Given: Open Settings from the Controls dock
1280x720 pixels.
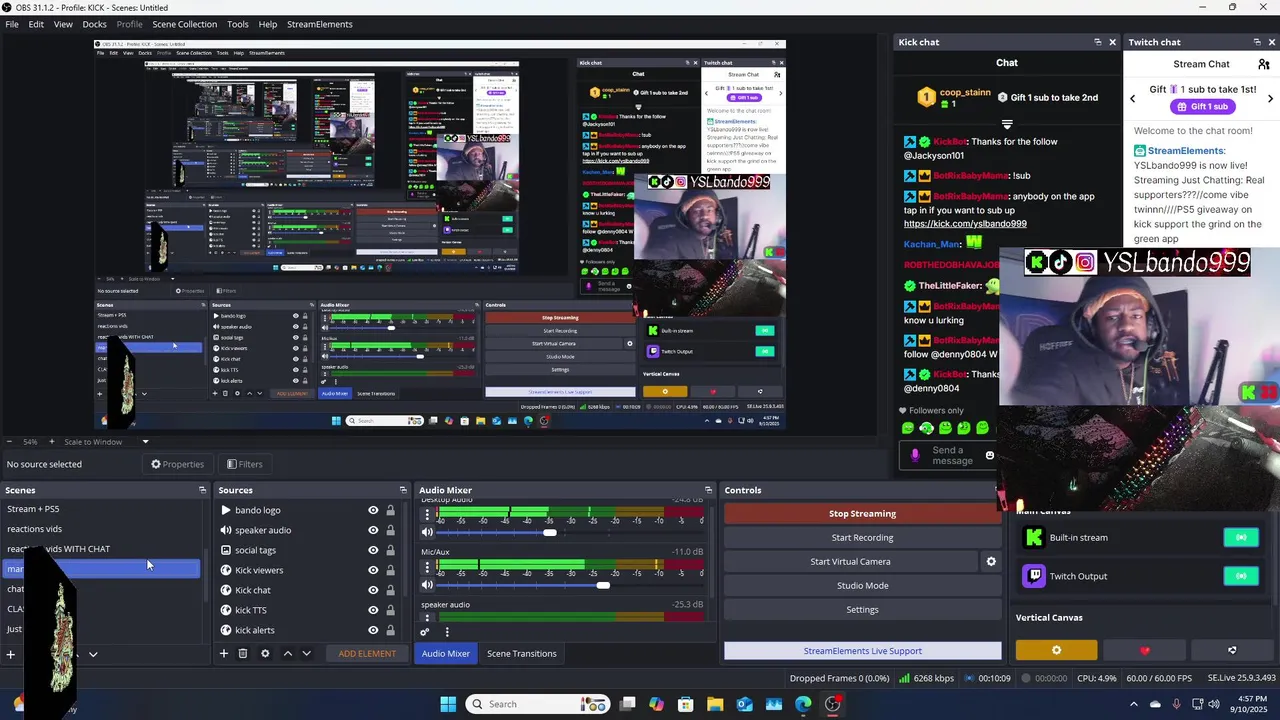Looking at the screenshot, I should (862, 610).
